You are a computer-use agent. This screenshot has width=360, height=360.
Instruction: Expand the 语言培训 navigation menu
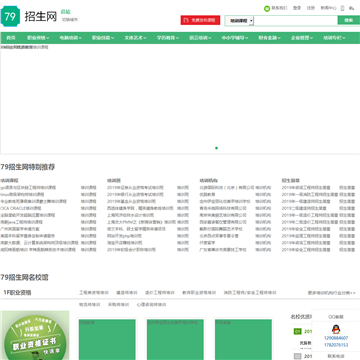[x=200, y=38]
